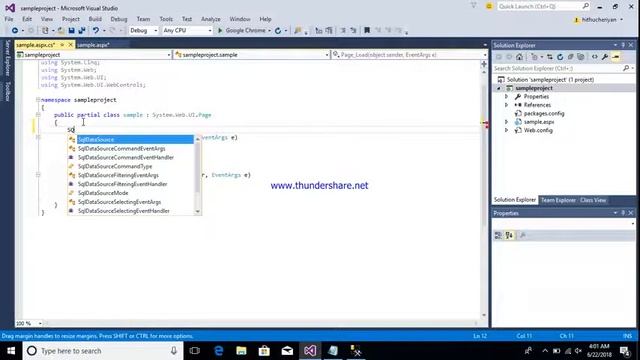640x360 pixels.
Task: Click the Save All icon
Action: [82, 31]
